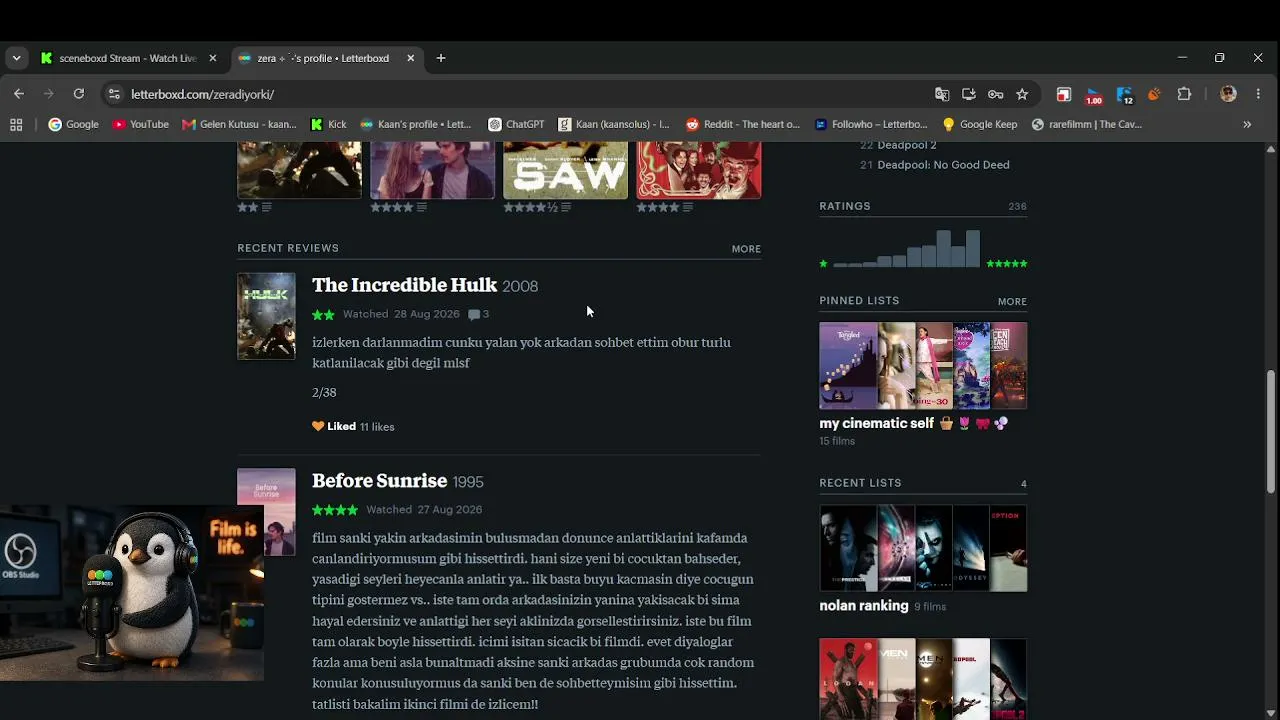Open 'Deadpool: No Good Deed' link
This screenshot has height=720, width=1280.
[943, 165]
